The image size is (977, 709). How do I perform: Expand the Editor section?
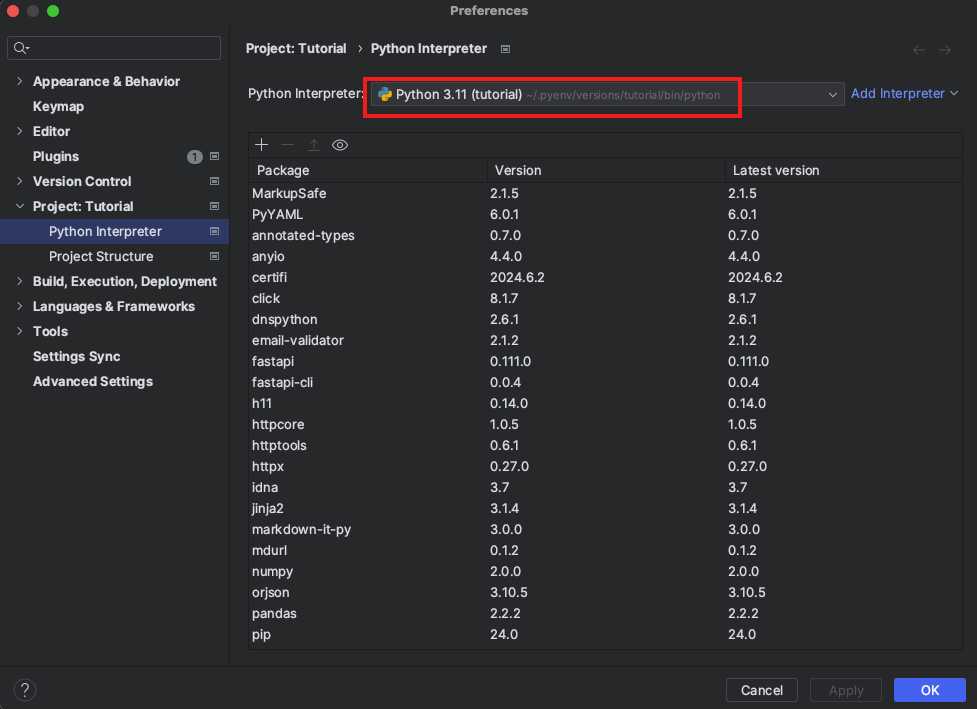click(x=19, y=131)
